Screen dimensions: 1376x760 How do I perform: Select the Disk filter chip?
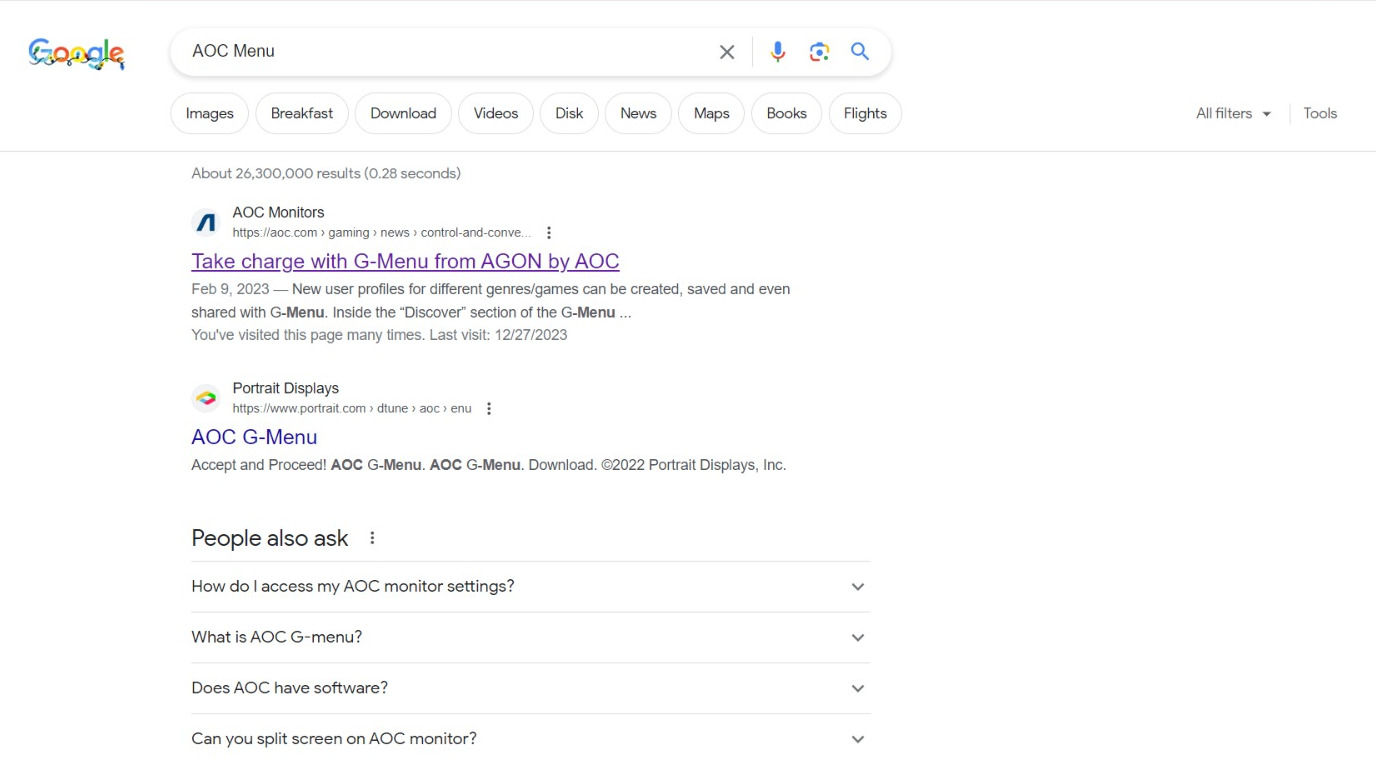[x=569, y=113]
